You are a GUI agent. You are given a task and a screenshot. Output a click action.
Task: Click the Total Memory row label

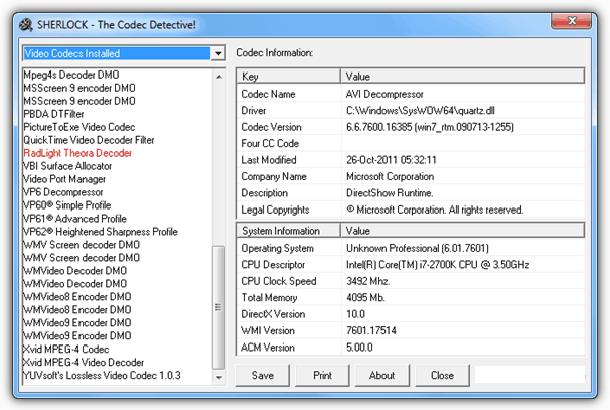tap(269, 298)
